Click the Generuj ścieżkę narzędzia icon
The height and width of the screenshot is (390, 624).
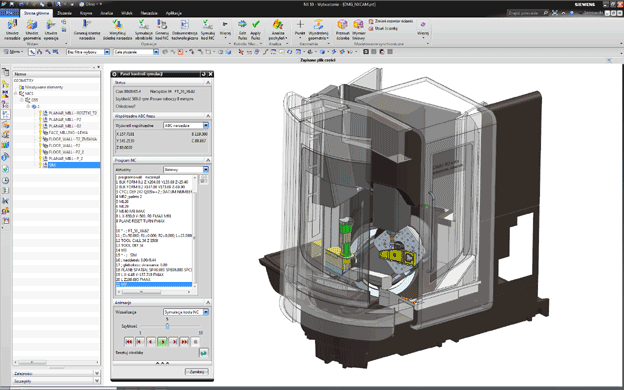[x=87, y=25]
